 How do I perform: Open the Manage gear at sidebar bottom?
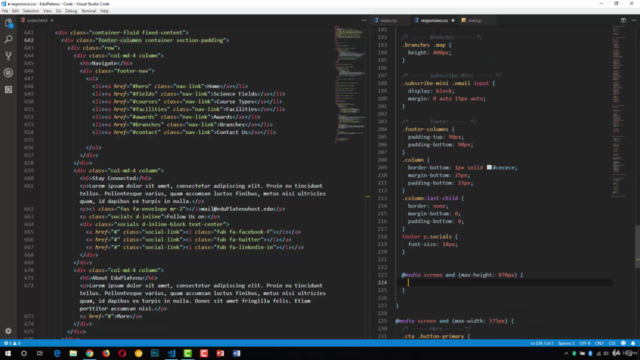8,331
